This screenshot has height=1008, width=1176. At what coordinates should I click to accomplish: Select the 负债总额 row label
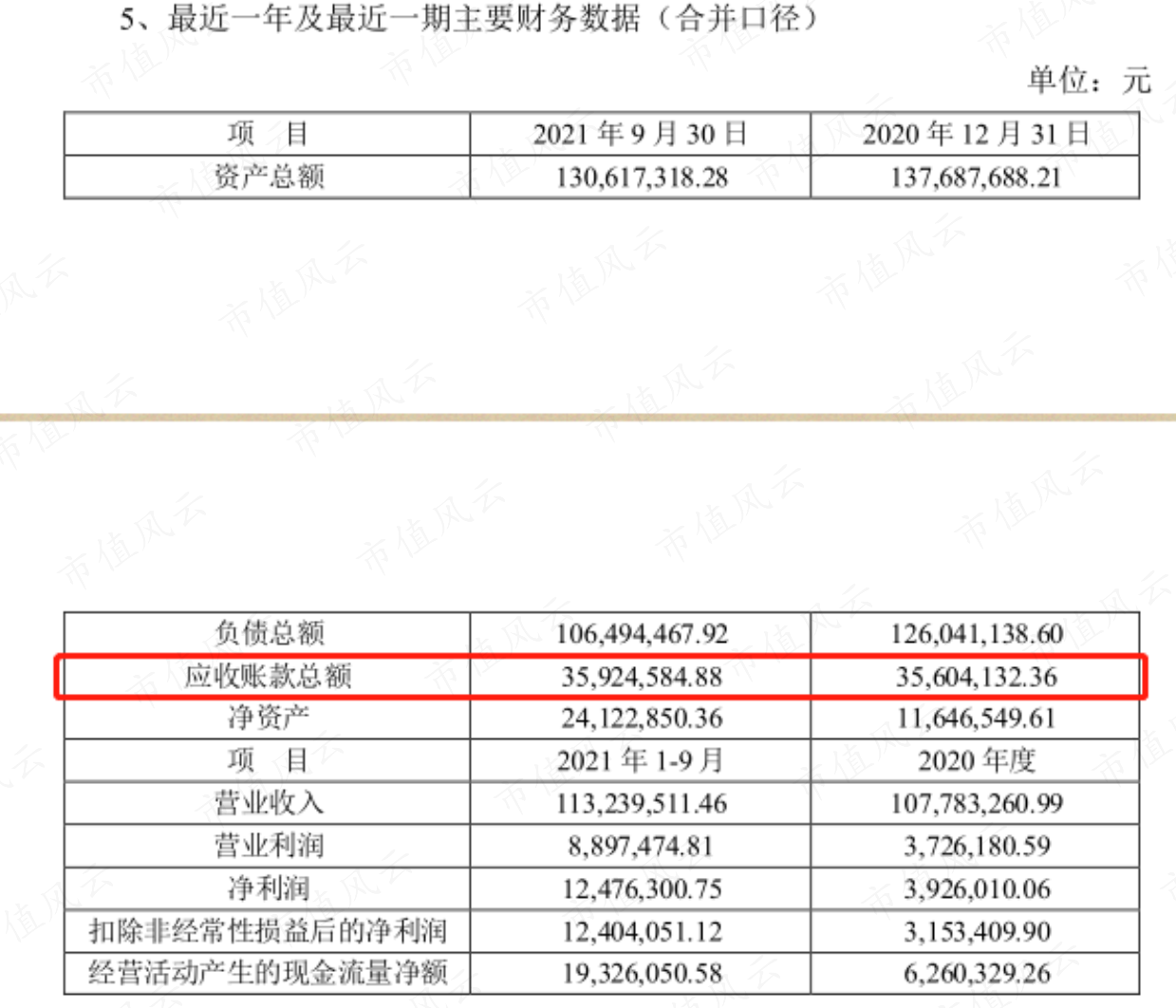pyautogui.click(x=269, y=633)
